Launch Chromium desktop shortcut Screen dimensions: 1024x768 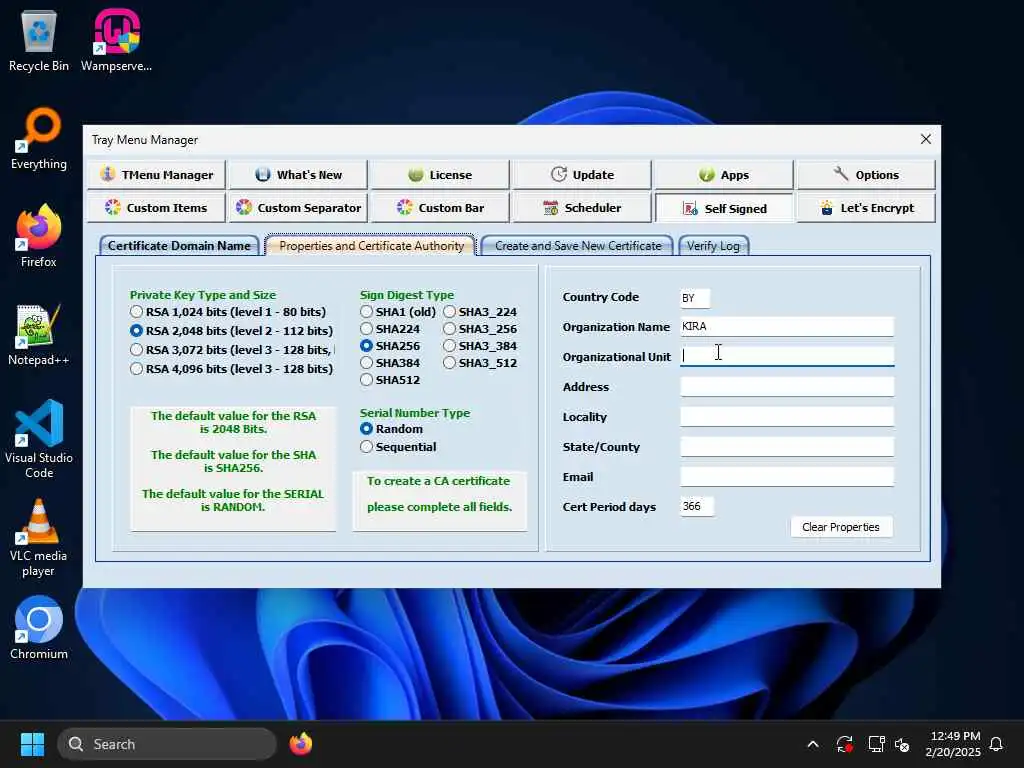coord(39,628)
